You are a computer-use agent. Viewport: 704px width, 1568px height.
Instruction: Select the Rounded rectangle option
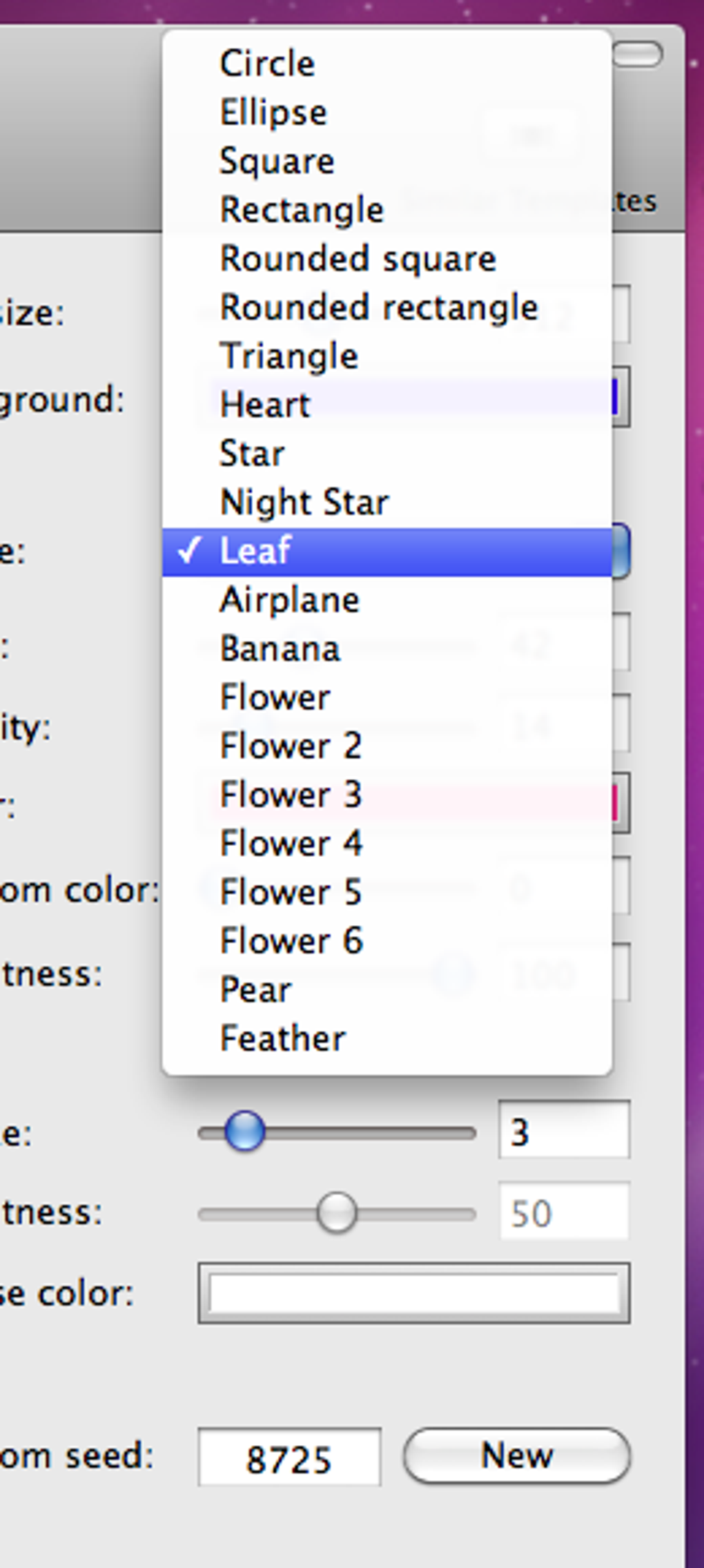click(379, 307)
